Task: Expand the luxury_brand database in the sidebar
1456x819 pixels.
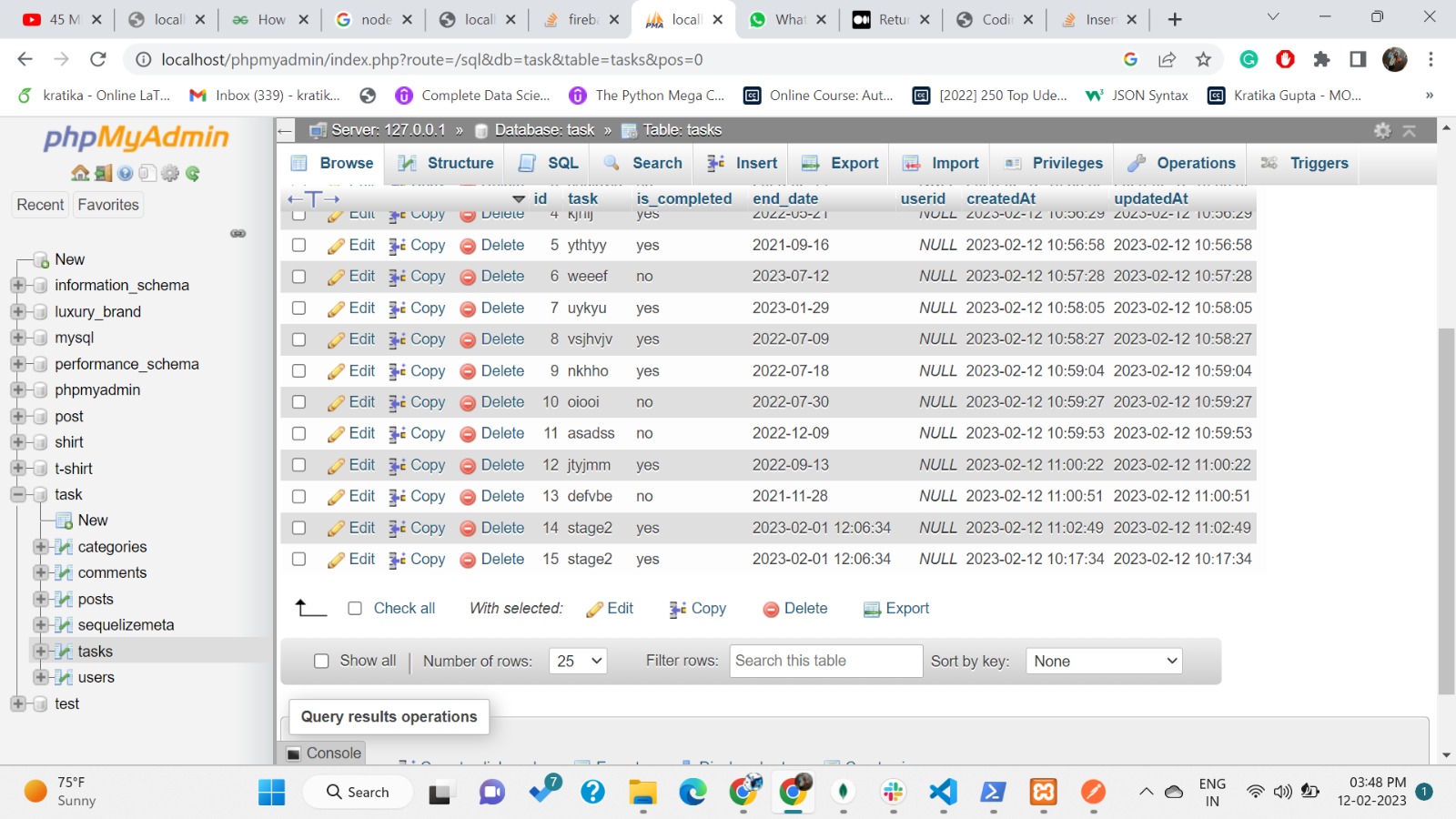Action: click(x=18, y=311)
